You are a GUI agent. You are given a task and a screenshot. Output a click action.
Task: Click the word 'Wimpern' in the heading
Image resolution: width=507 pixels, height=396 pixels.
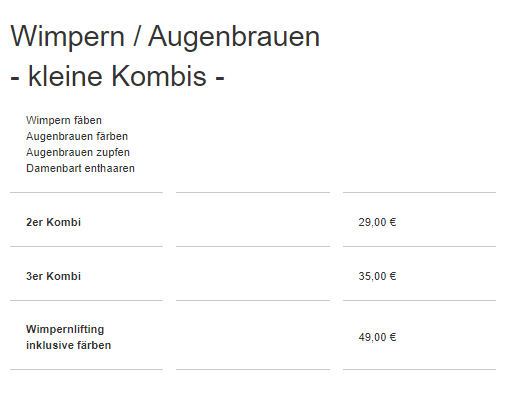[x=68, y=37]
